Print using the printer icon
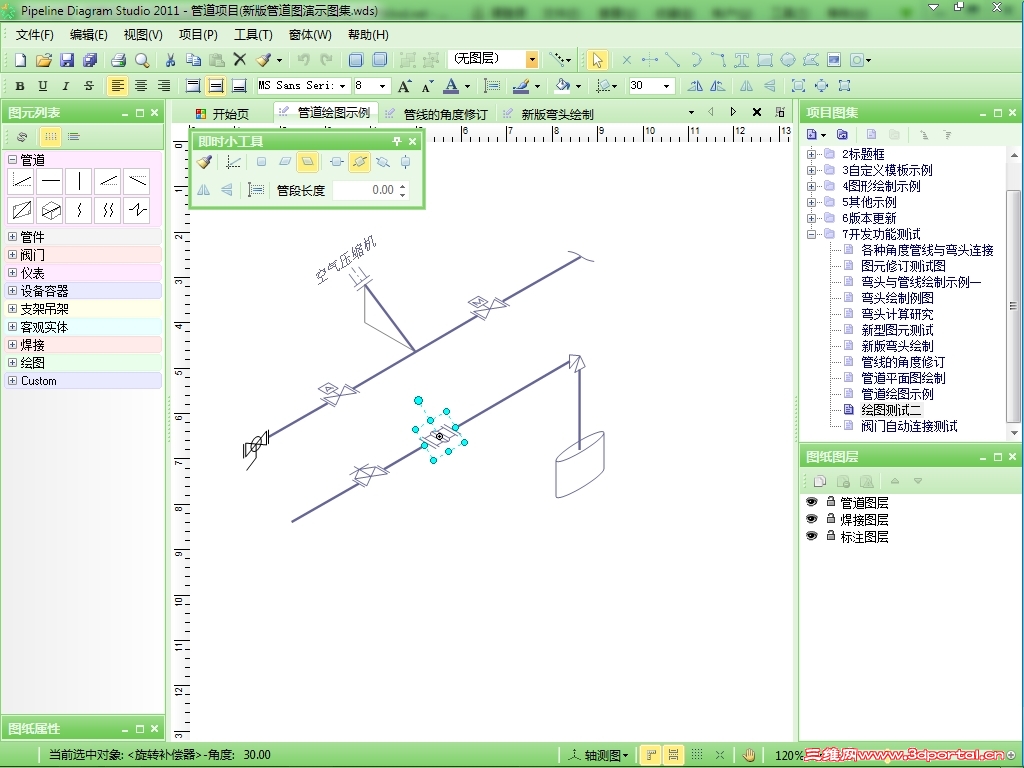The height and width of the screenshot is (768, 1024). point(118,60)
